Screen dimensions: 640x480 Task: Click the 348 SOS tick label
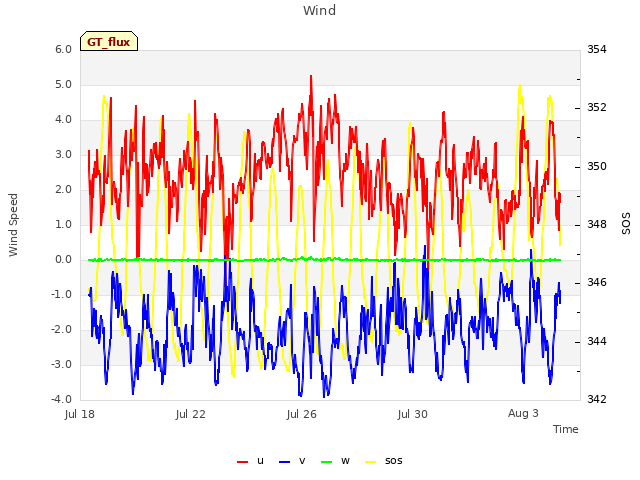pyautogui.click(x=597, y=224)
